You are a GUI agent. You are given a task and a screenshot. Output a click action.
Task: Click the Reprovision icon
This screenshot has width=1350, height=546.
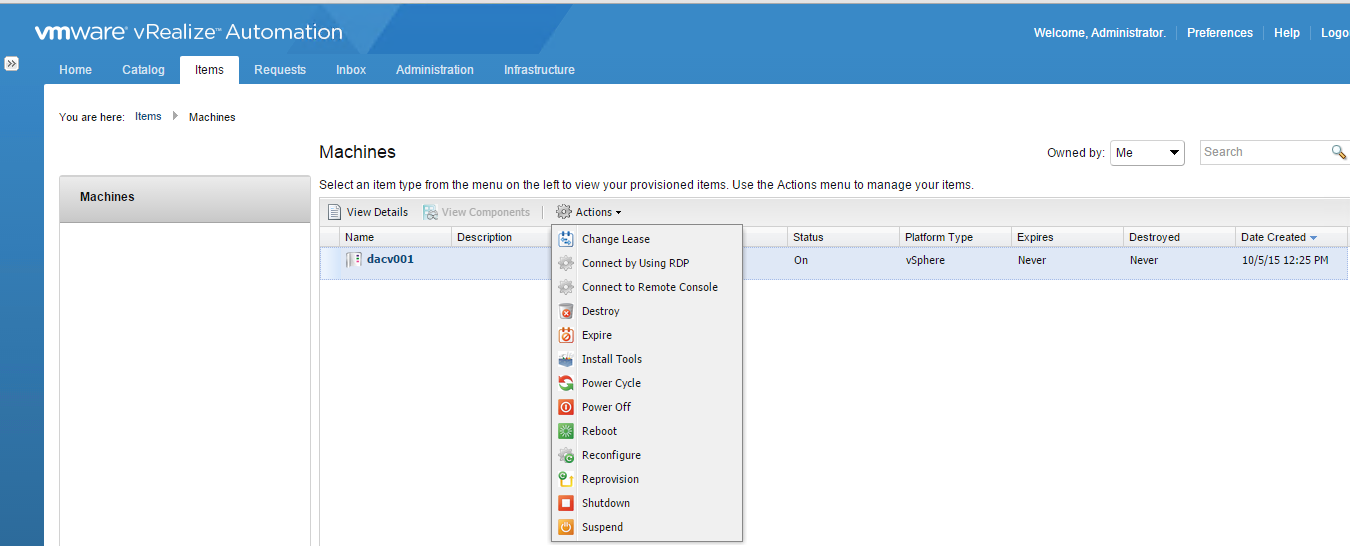(566, 479)
